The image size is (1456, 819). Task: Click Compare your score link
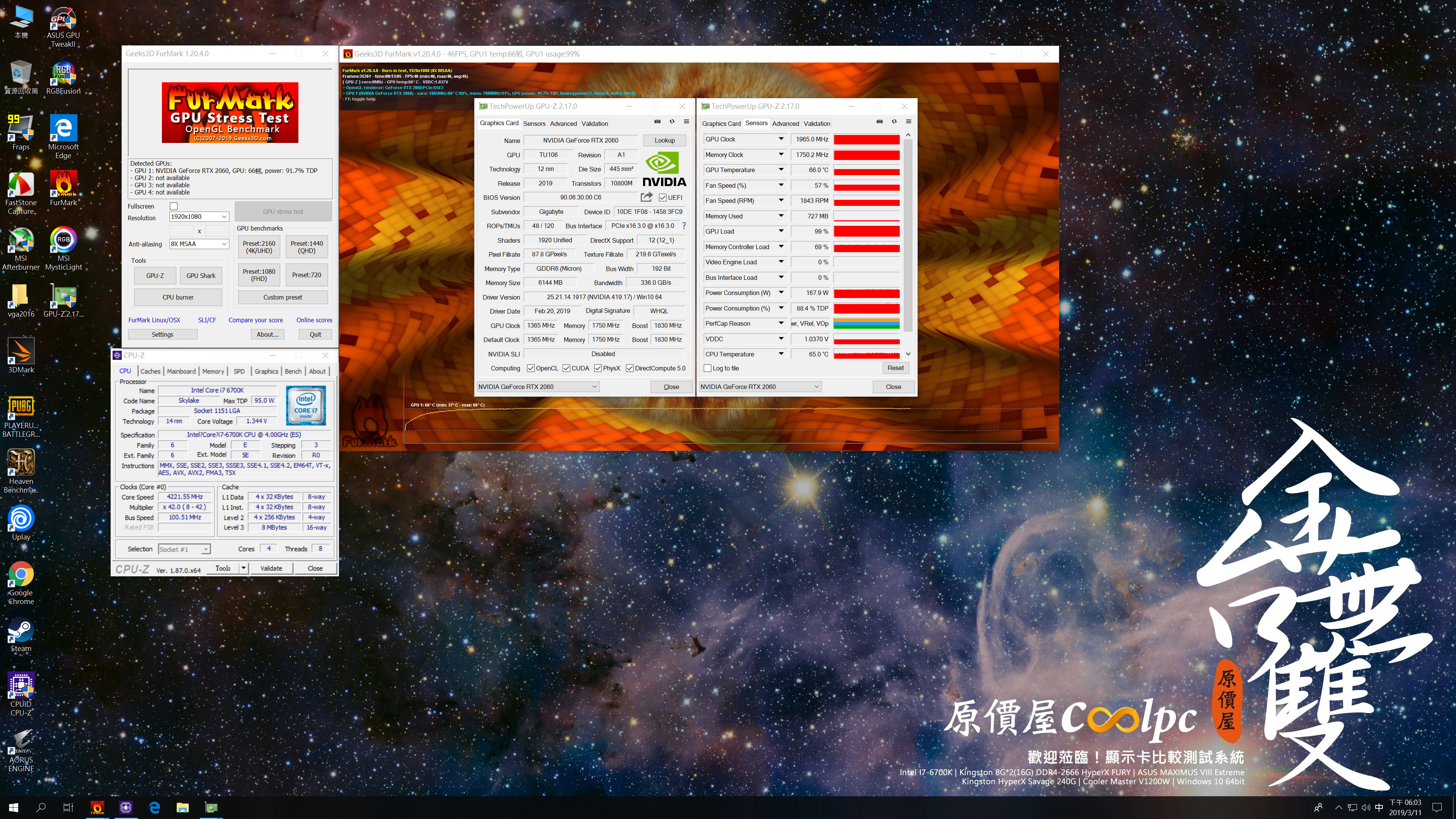pos(256,320)
